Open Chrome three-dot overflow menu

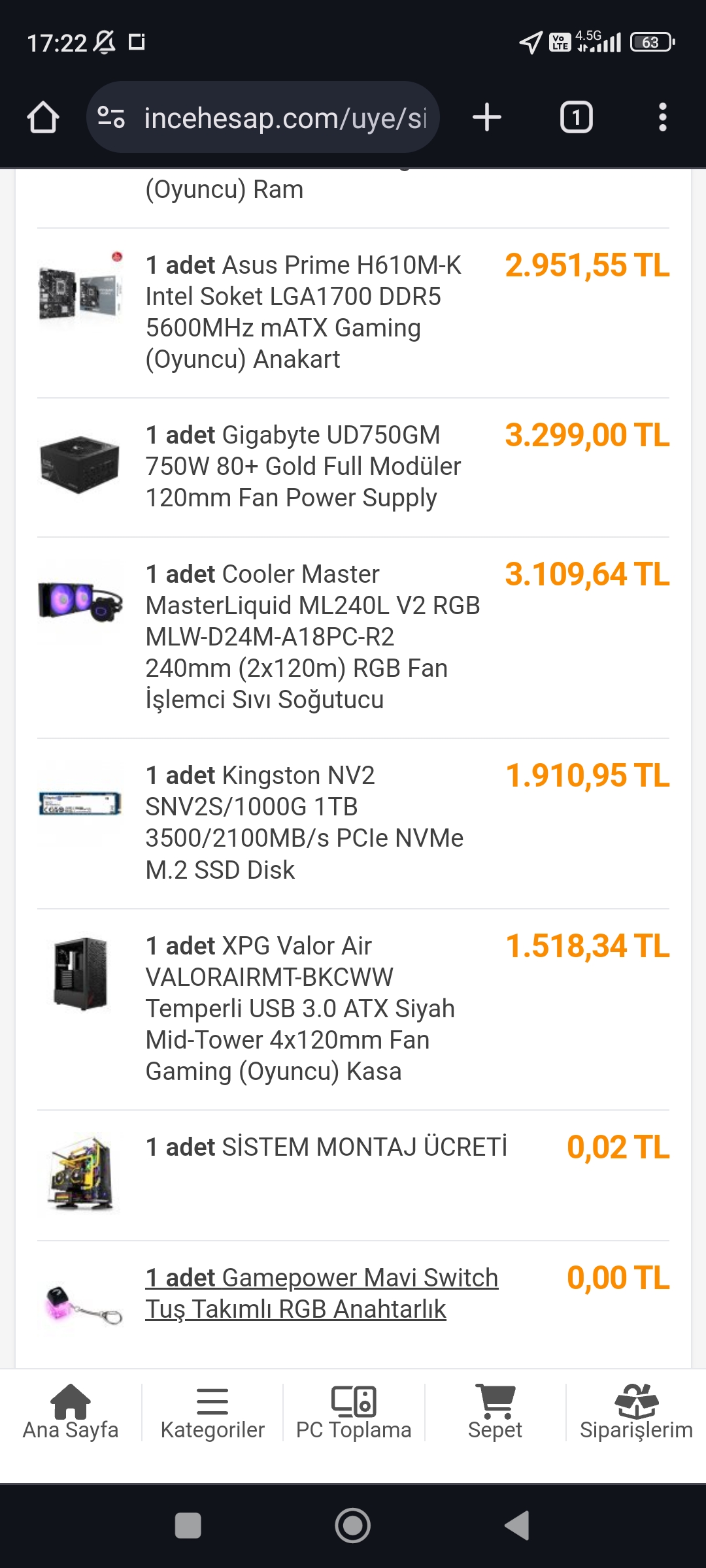(662, 118)
